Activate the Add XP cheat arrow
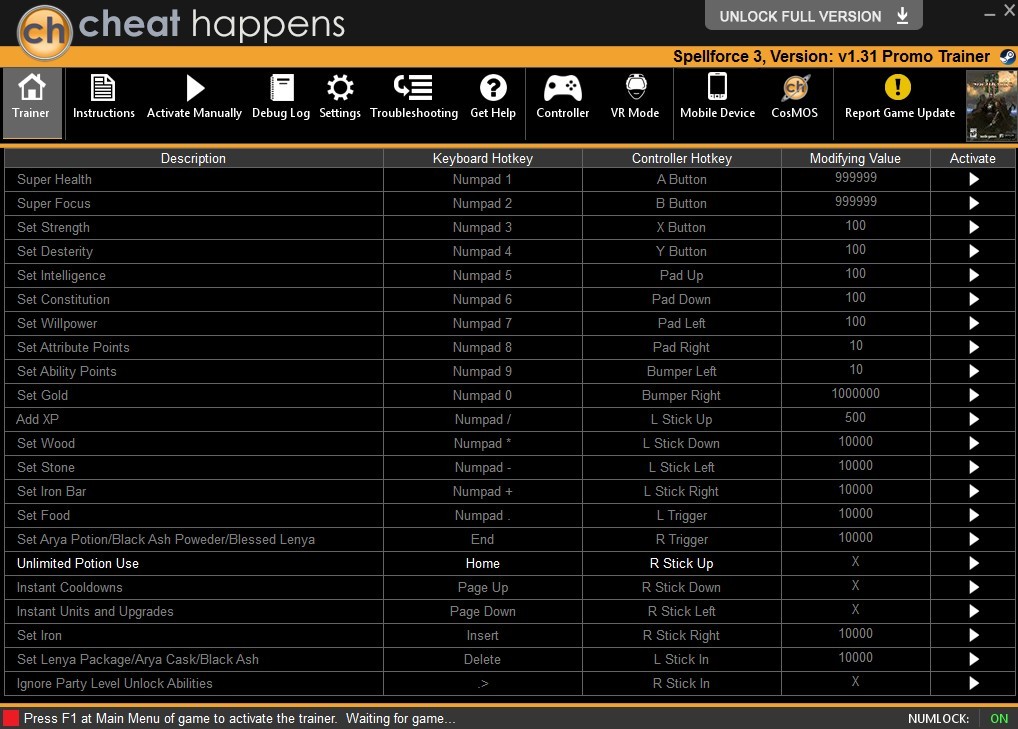Viewport: 1018px width, 729px height. point(973,419)
